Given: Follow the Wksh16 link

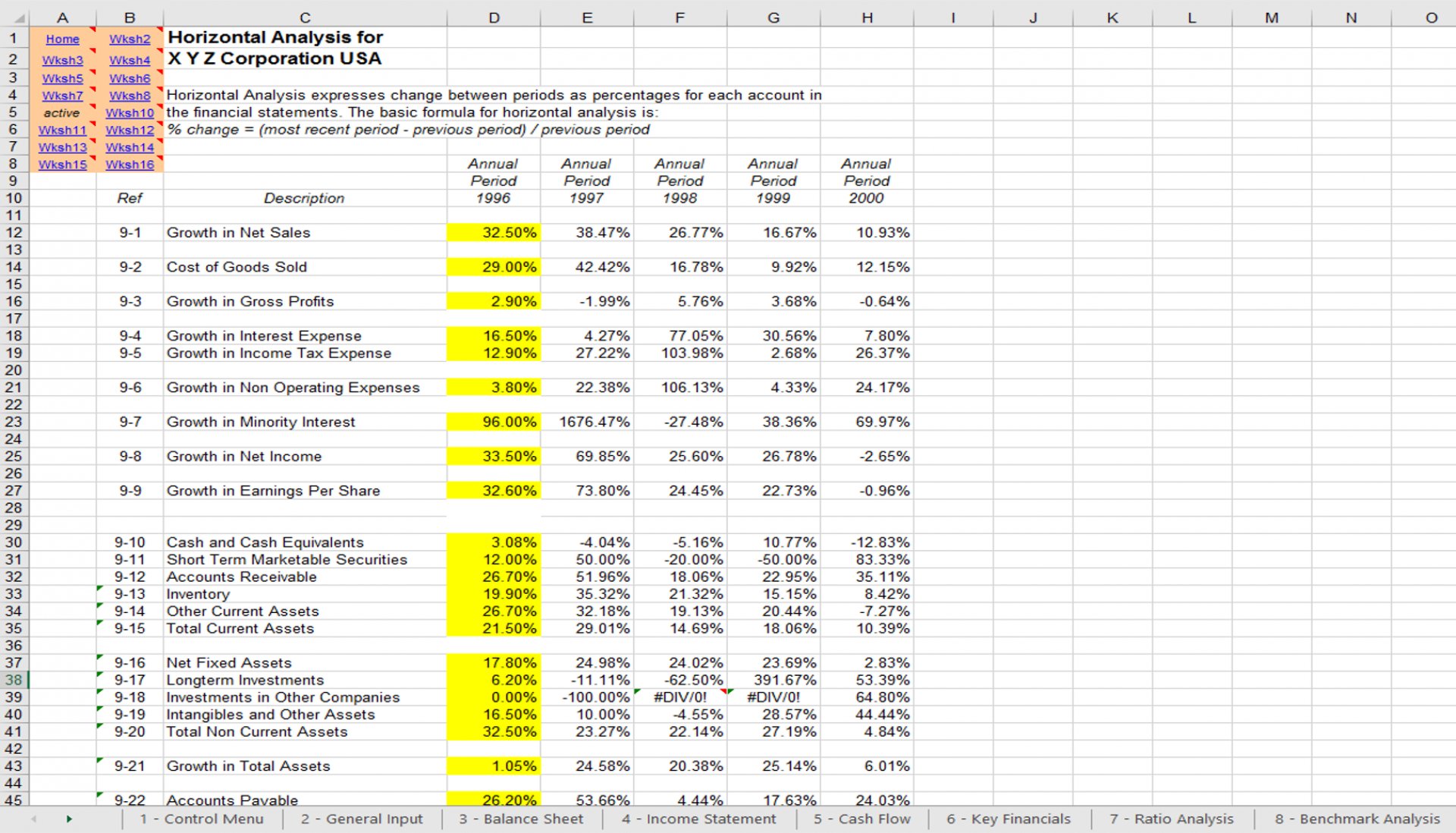Looking at the screenshot, I should click(x=130, y=164).
